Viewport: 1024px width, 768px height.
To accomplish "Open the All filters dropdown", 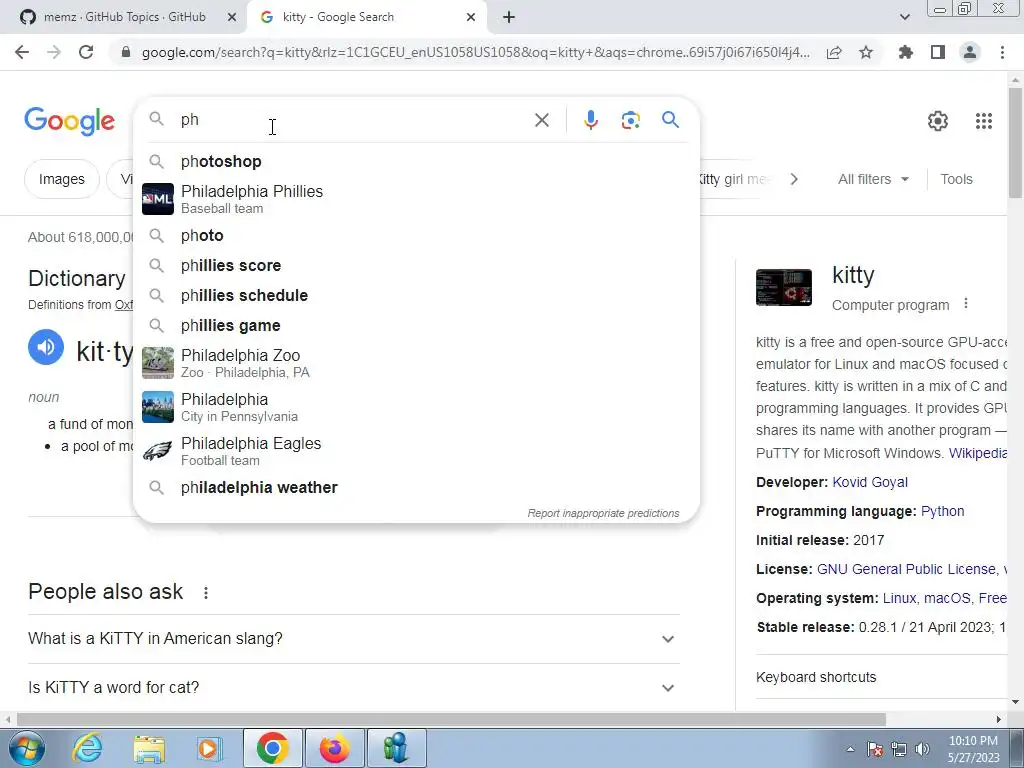I will (x=873, y=179).
